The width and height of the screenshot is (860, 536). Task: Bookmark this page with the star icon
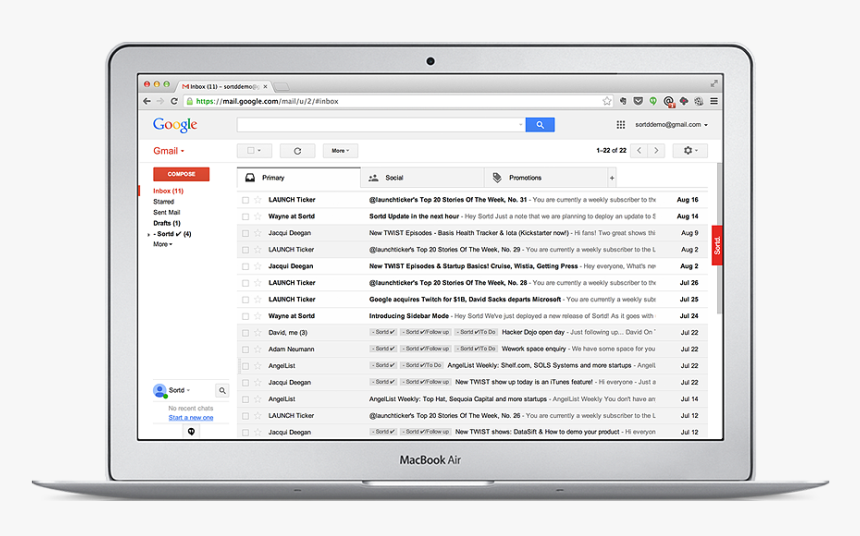pyautogui.click(x=607, y=101)
